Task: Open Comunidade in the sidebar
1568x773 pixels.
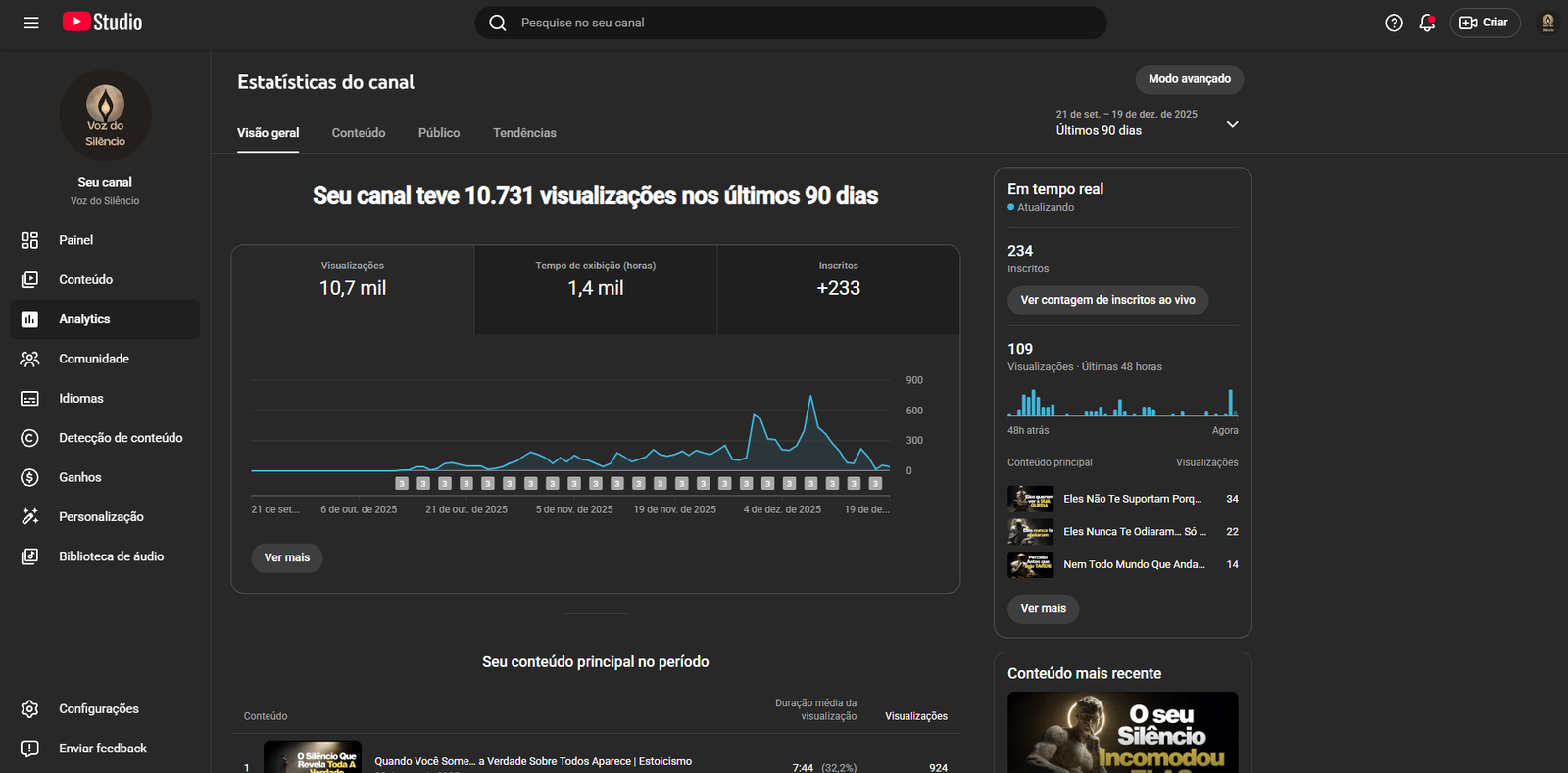Action: click(105, 359)
